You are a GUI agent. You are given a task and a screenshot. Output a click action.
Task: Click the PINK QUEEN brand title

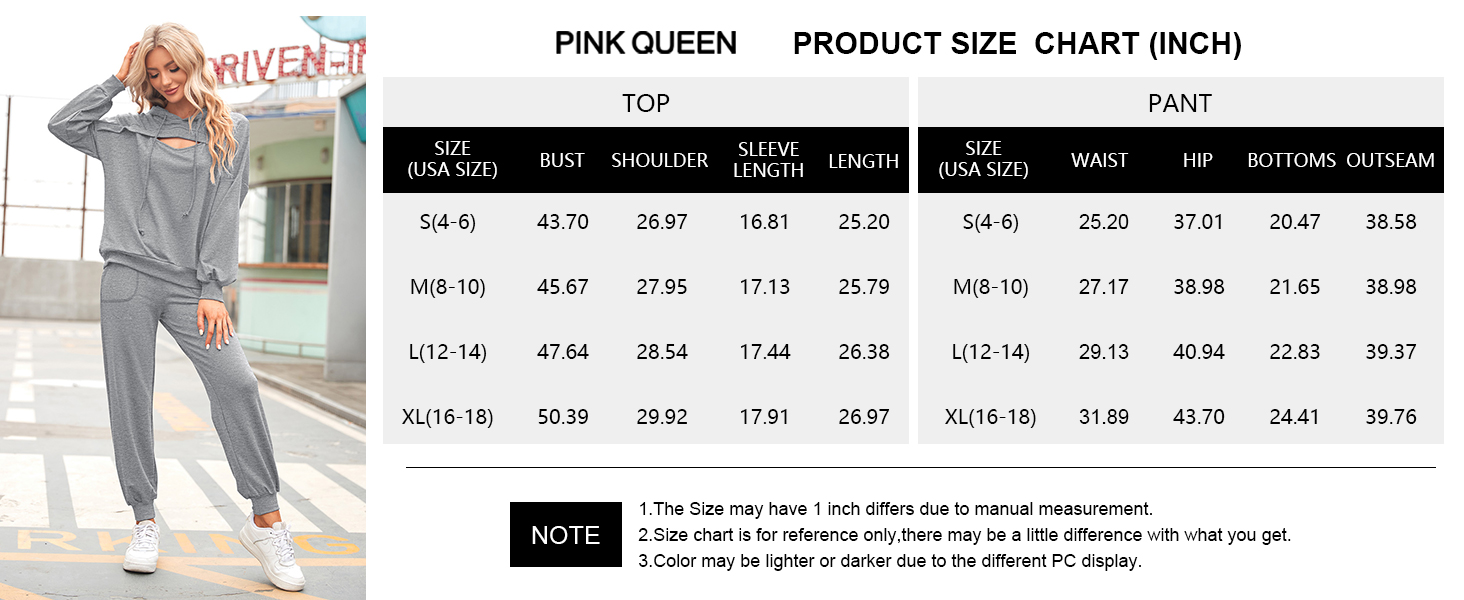[646, 43]
